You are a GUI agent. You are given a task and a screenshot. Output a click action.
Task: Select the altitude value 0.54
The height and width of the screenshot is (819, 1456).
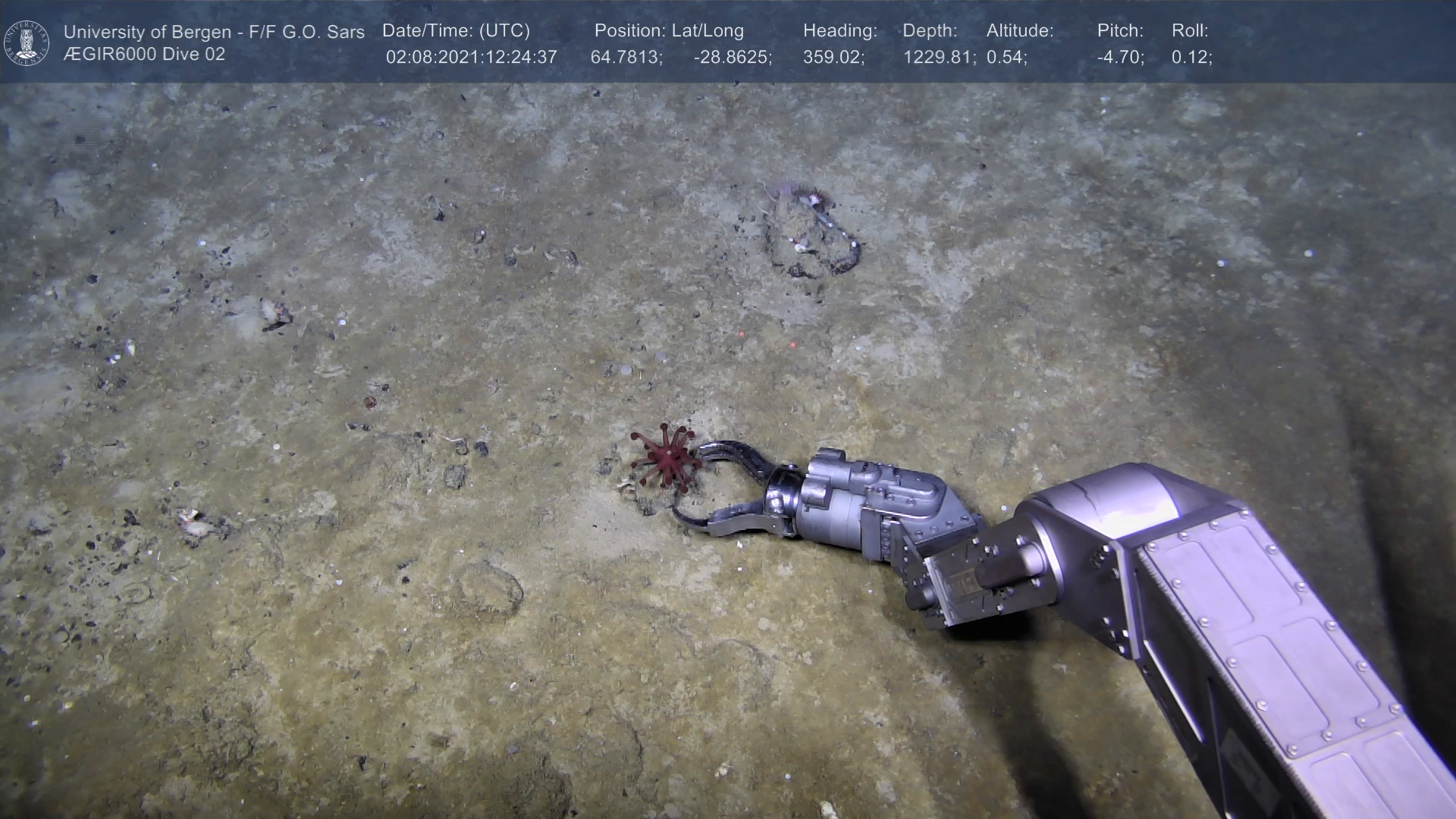point(1006,58)
